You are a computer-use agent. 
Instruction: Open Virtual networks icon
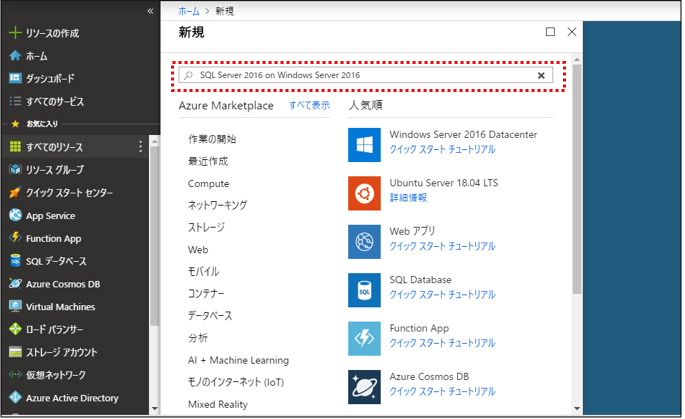click(x=15, y=375)
